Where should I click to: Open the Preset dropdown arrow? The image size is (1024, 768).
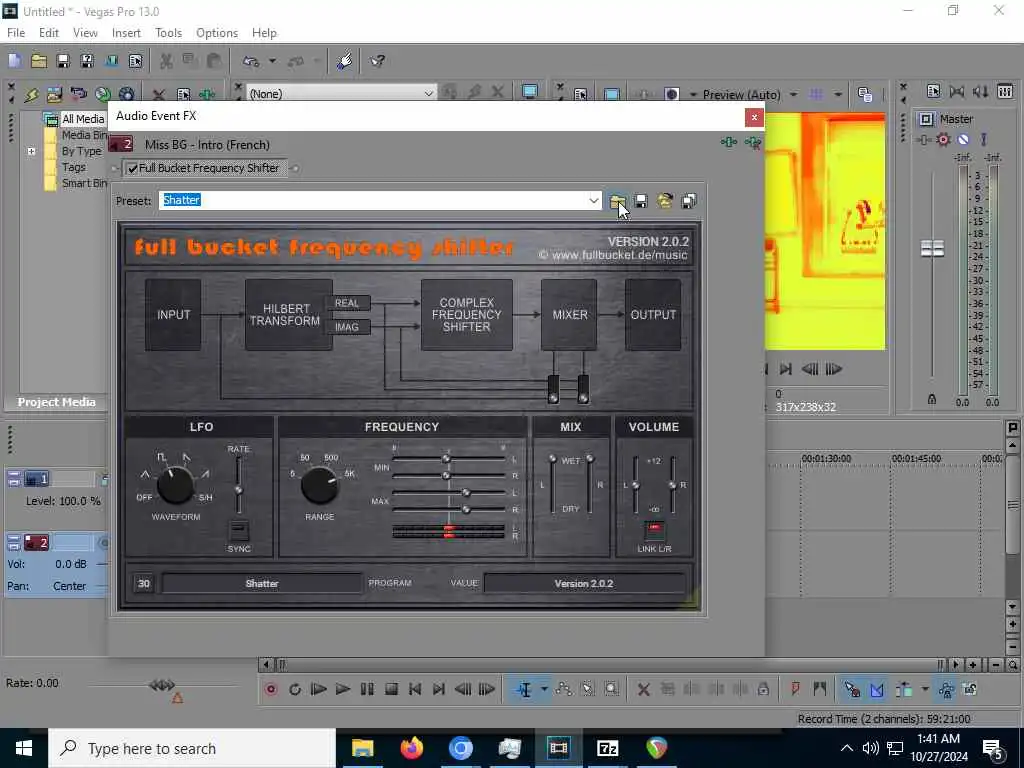coord(593,200)
